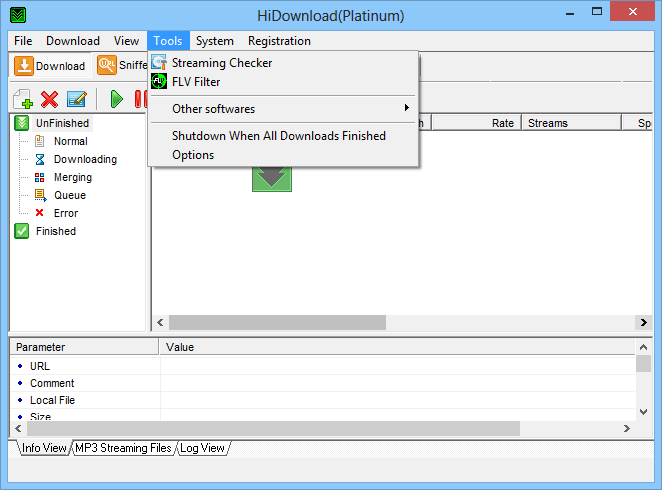662x490 pixels.
Task: Select the Queue tree item
Action: point(70,195)
